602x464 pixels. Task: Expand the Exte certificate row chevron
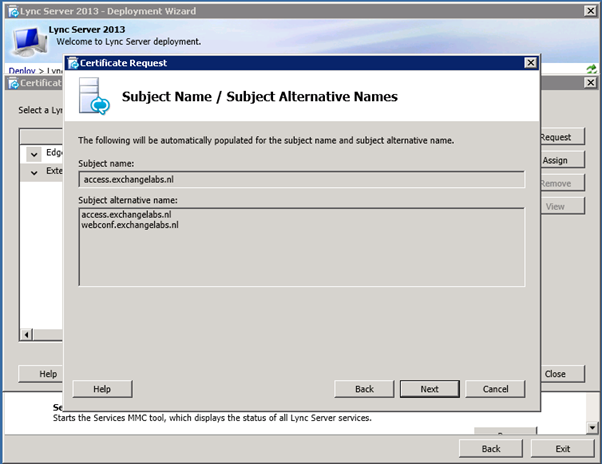point(34,171)
